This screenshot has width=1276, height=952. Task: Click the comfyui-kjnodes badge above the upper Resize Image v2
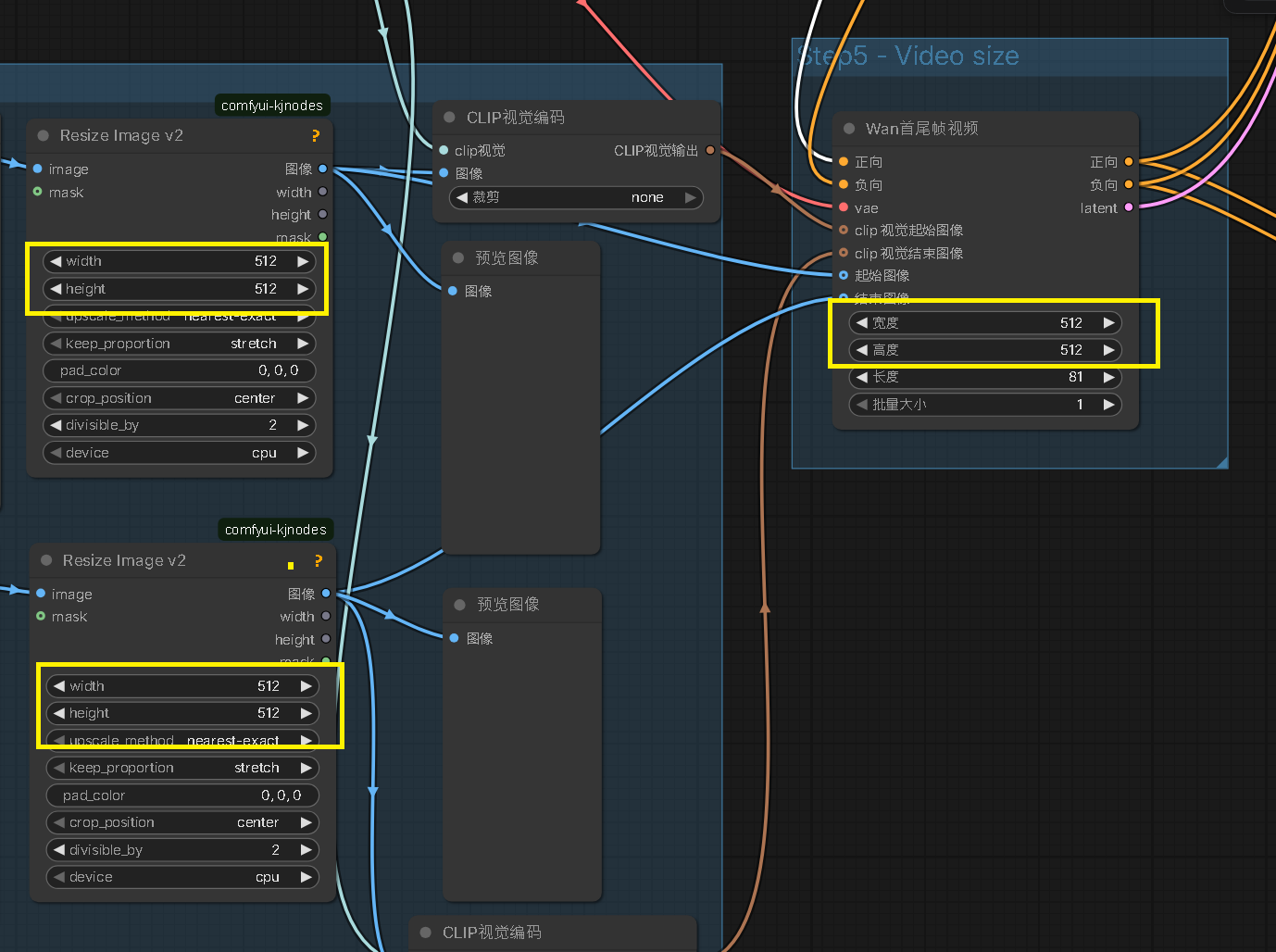click(272, 106)
